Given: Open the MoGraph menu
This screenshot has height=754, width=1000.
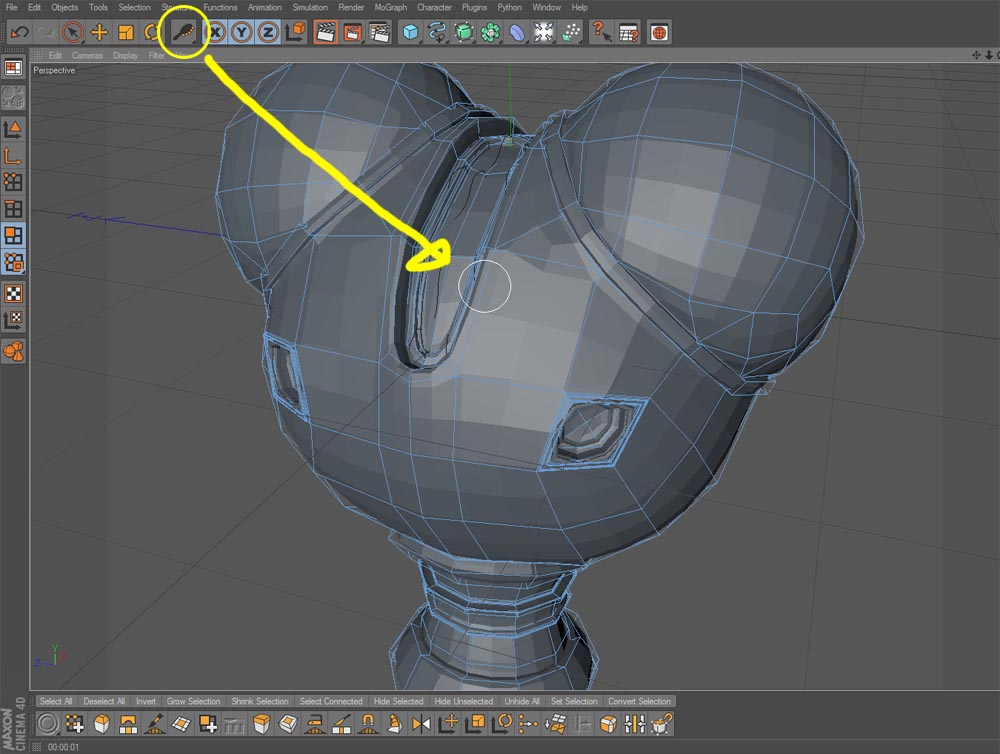Looking at the screenshot, I should pyautogui.click(x=390, y=7).
